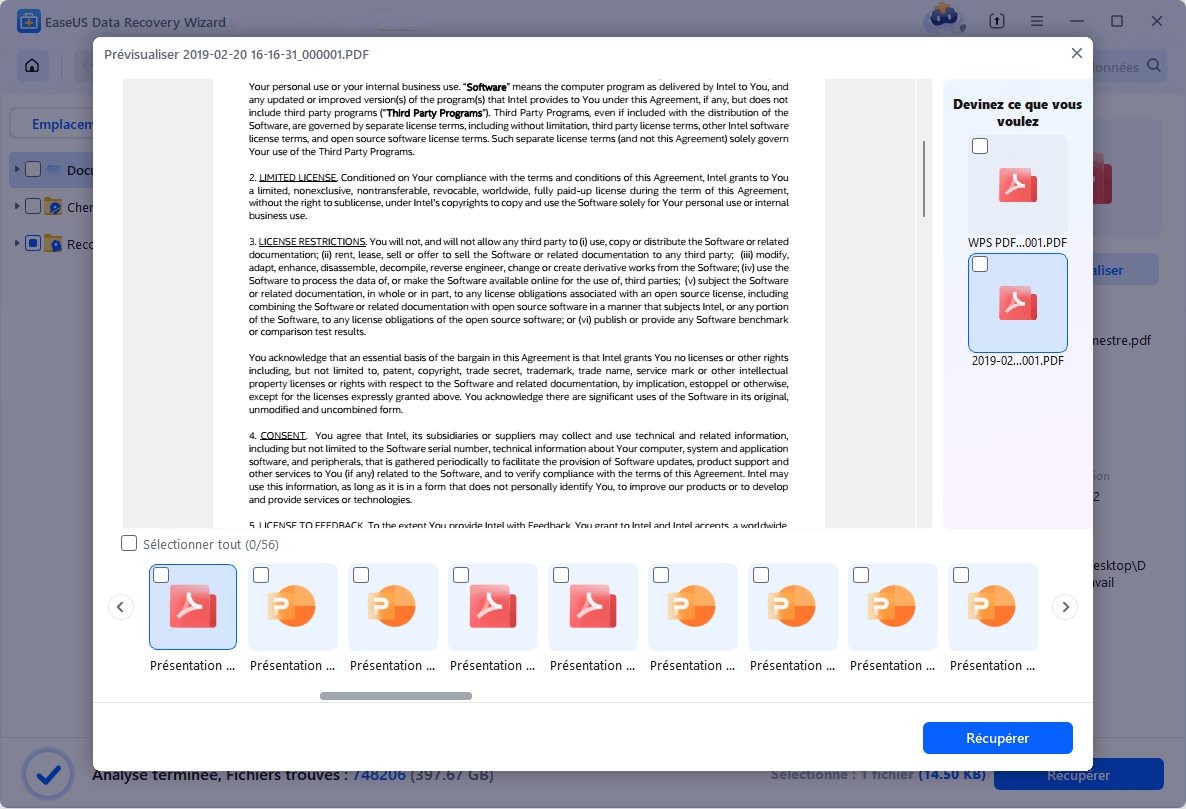Click the search magnifier icon near 'données'
Screen dimensions: 1186x809
pyautogui.click(x=1155, y=64)
